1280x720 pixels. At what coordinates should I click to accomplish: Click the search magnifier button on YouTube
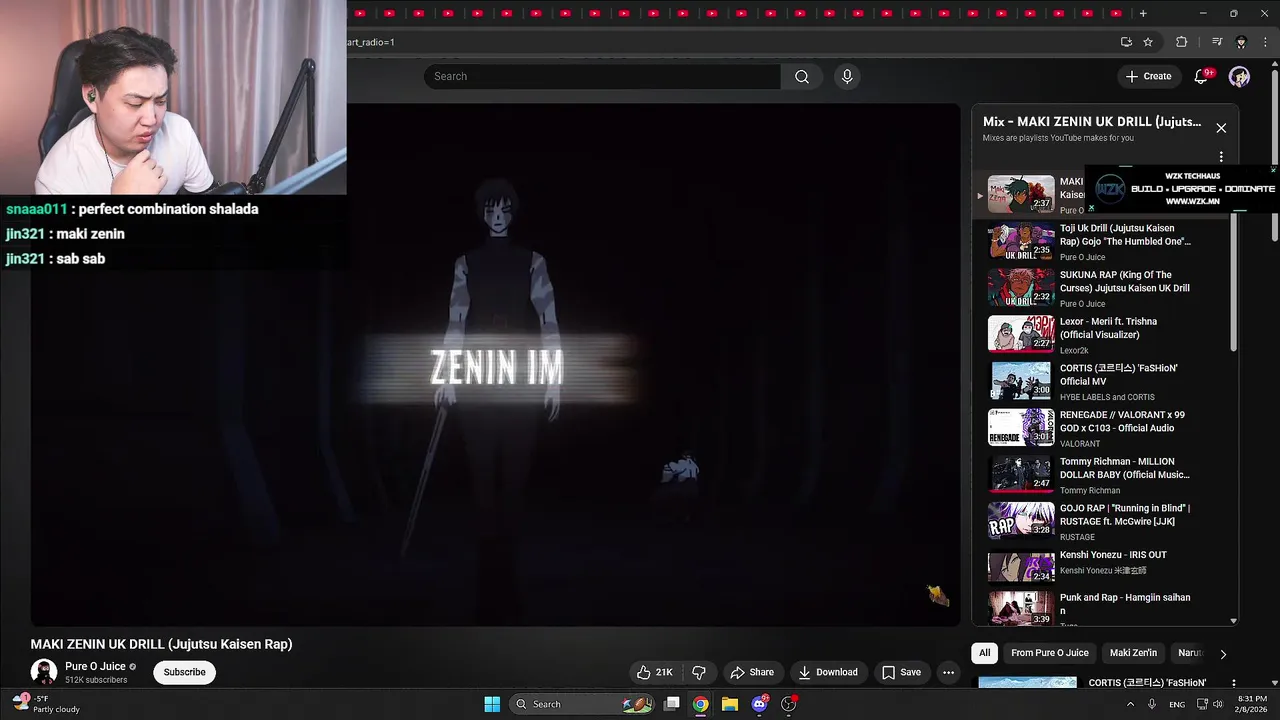point(802,77)
